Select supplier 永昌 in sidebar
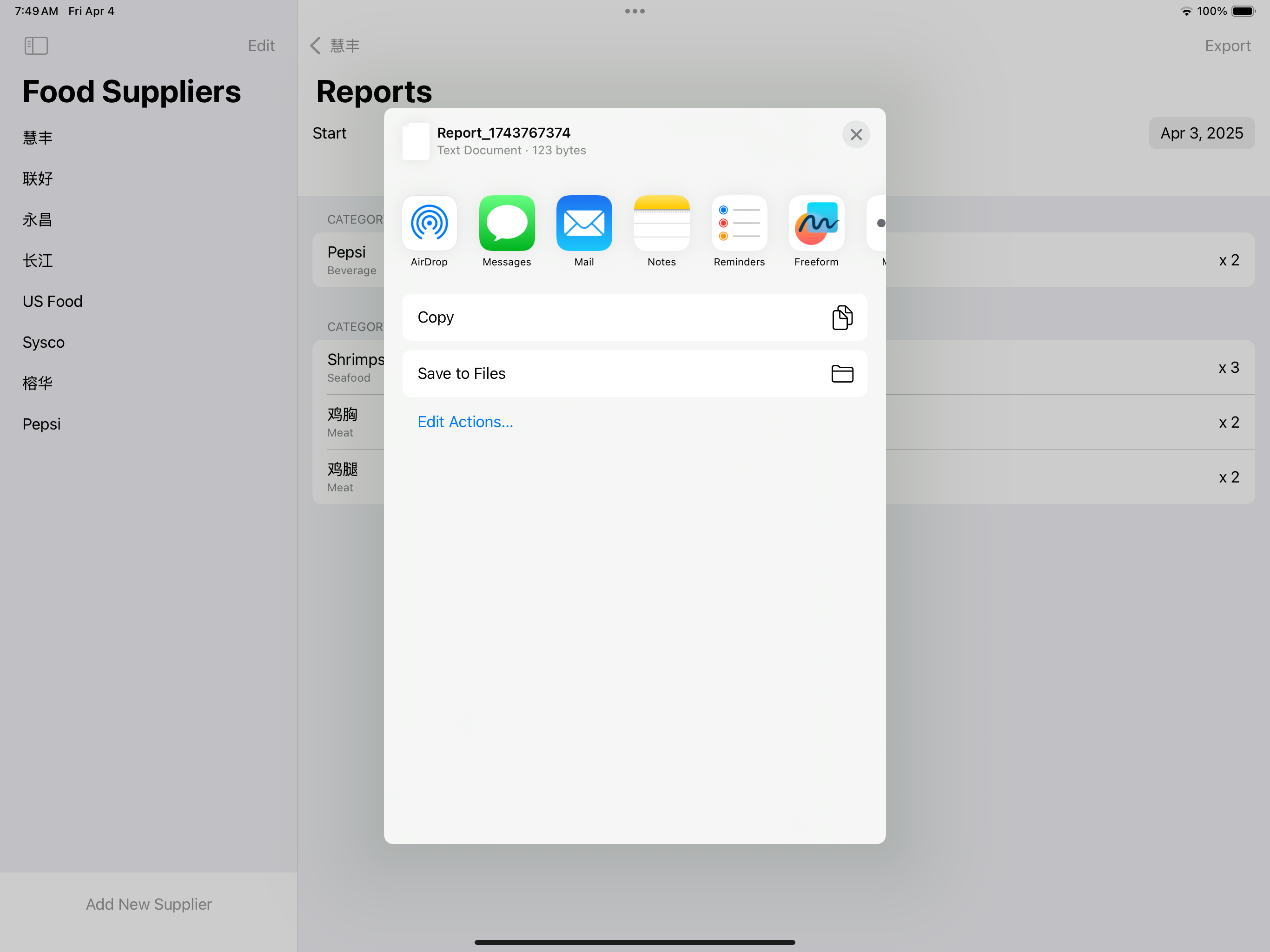The height and width of the screenshot is (952, 1270). 149,219
